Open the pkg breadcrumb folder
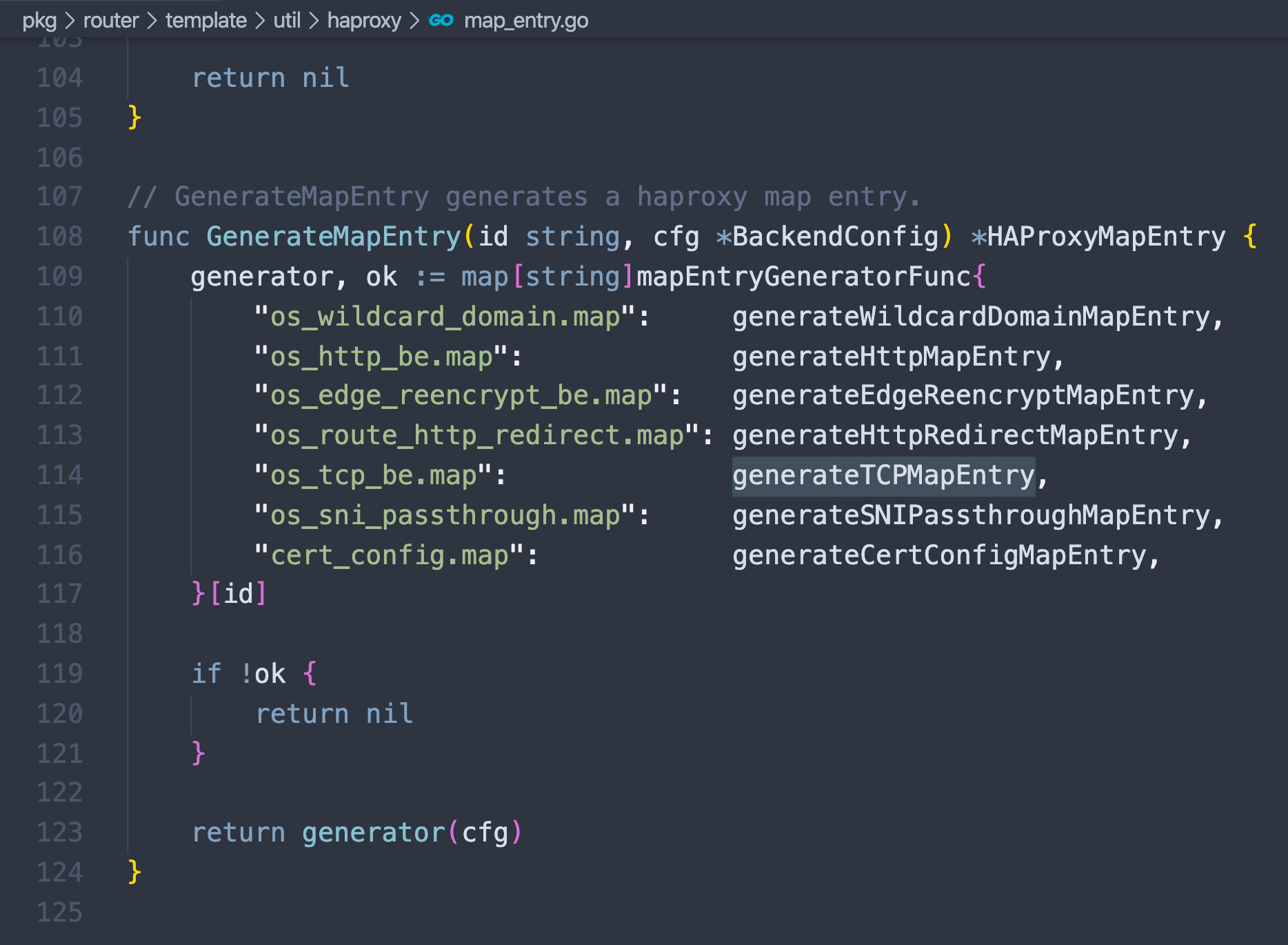1288x945 pixels. point(39,21)
